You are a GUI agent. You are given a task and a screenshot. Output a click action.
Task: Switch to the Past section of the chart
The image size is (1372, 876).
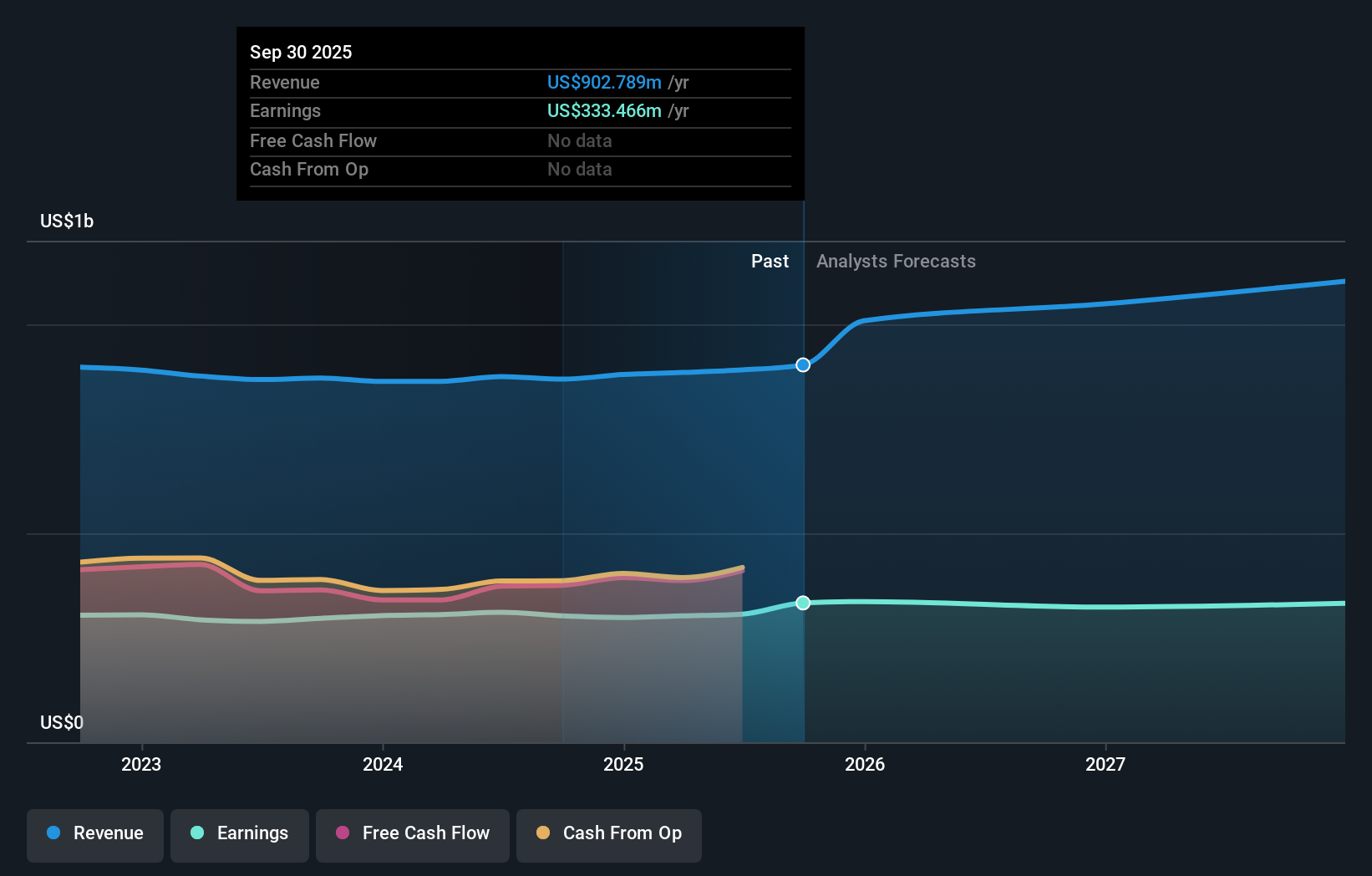770,261
